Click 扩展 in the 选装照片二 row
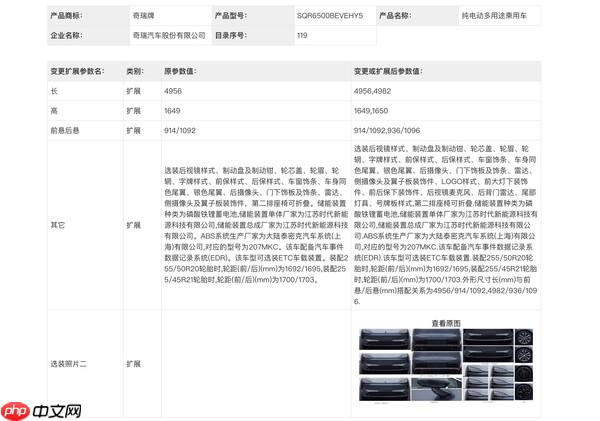 click(134, 364)
